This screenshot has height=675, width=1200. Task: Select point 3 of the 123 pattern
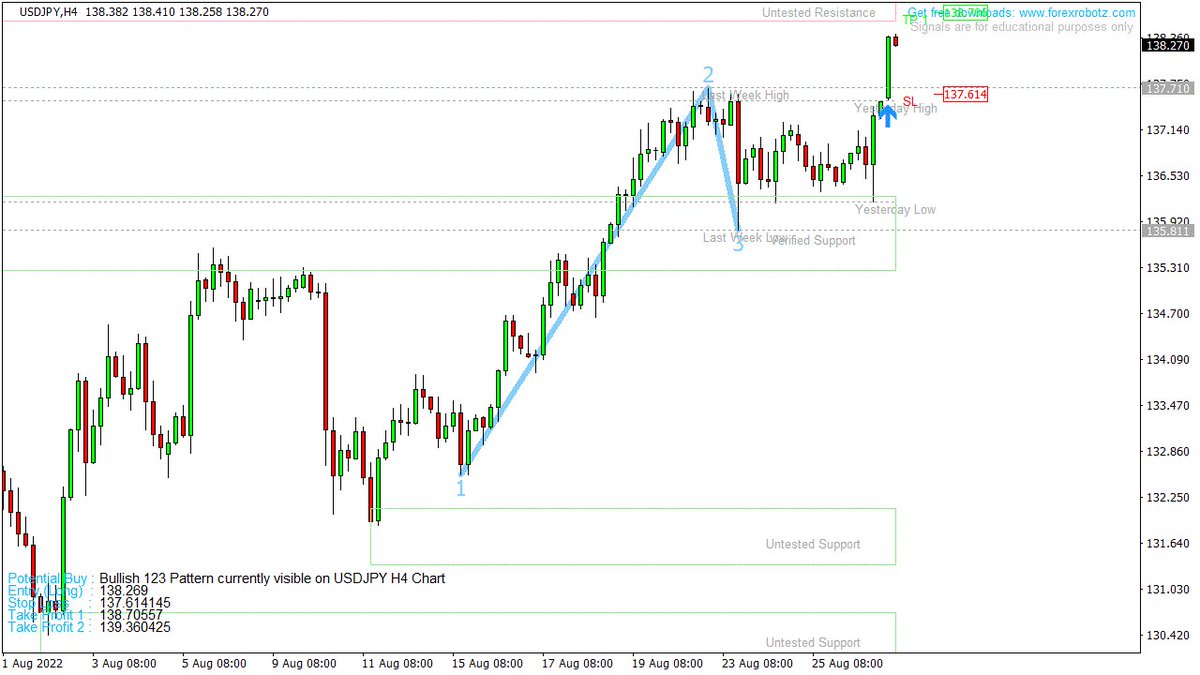(739, 247)
